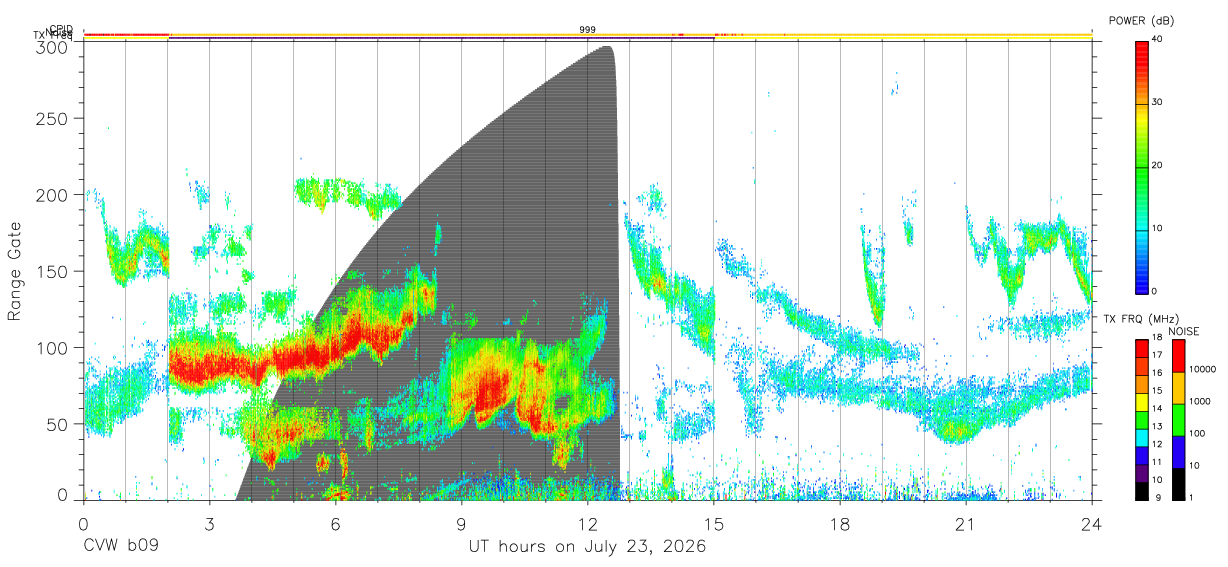Image resolution: width=1228 pixels, height=567 pixels.
Task: Click the 250 range gate tick label
Action: click(x=53, y=119)
